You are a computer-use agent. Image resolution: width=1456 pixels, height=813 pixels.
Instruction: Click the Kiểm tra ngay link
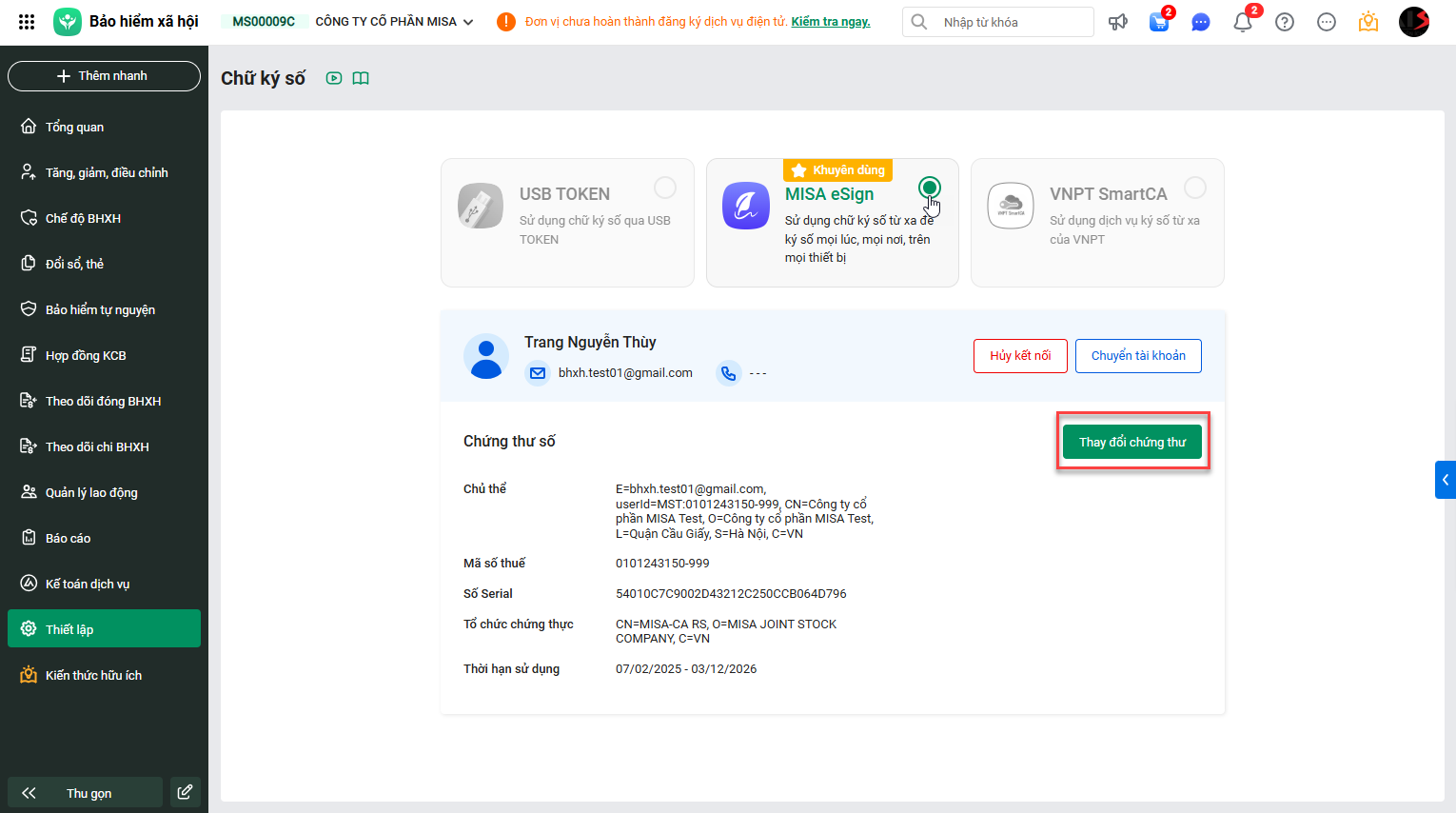[x=831, y=22]
